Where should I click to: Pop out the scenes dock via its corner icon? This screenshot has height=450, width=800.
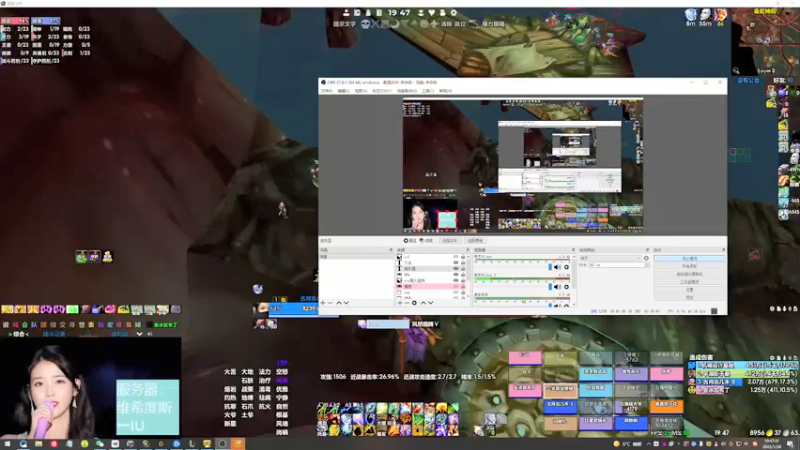[x=391, y=249]
